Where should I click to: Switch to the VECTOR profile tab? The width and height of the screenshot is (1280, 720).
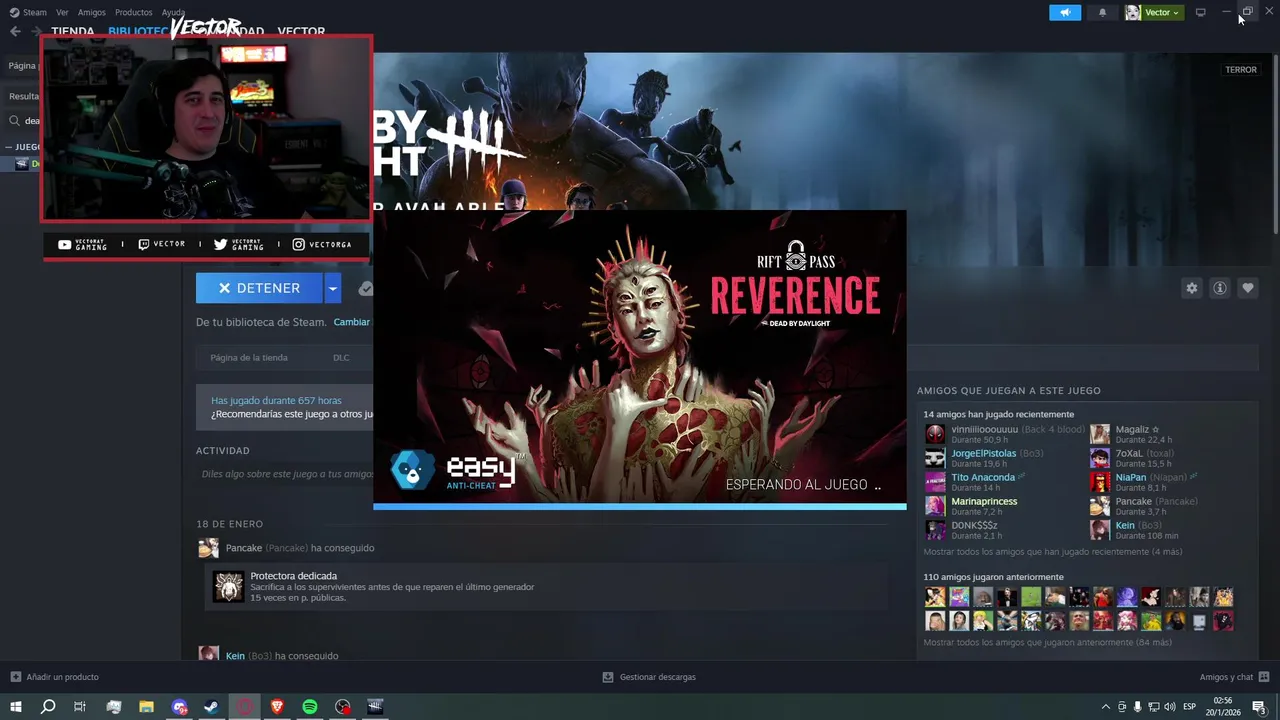pyautogui.click(x=301, y=32)
